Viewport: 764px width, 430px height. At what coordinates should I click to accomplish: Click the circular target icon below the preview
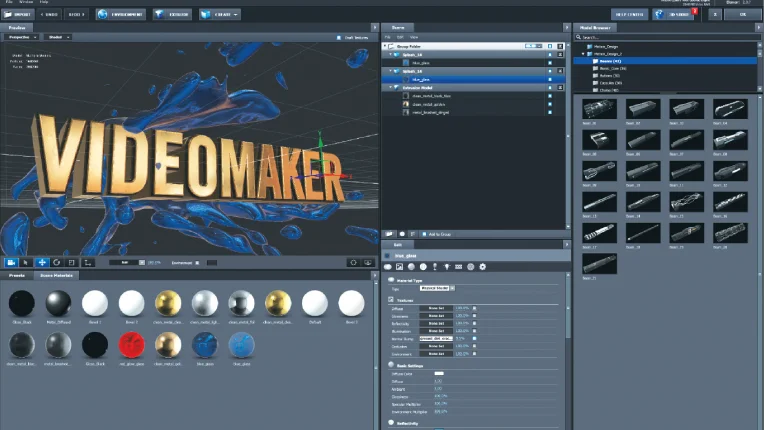point(354,262)
